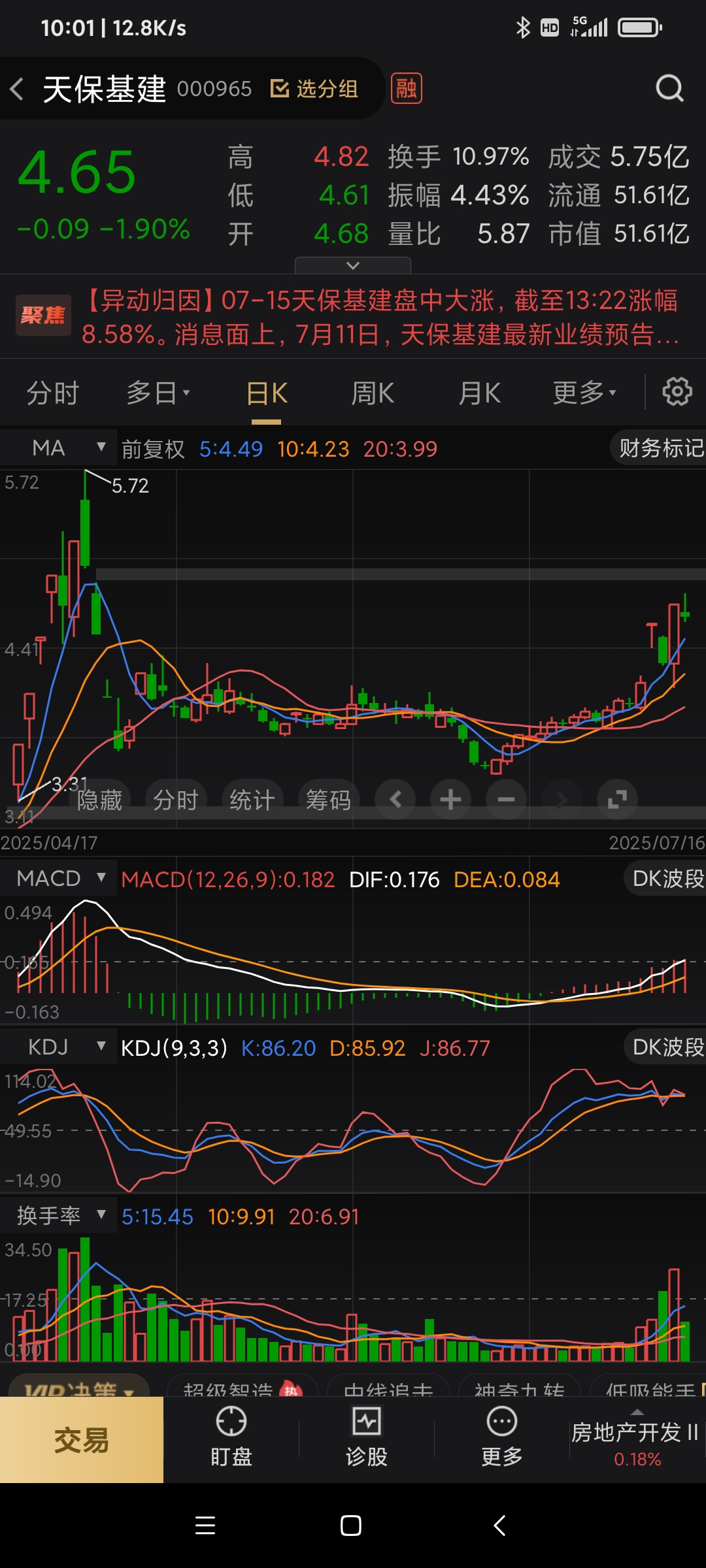Open the 交易 trade button
The image size is (706, 1568).
82,1440
